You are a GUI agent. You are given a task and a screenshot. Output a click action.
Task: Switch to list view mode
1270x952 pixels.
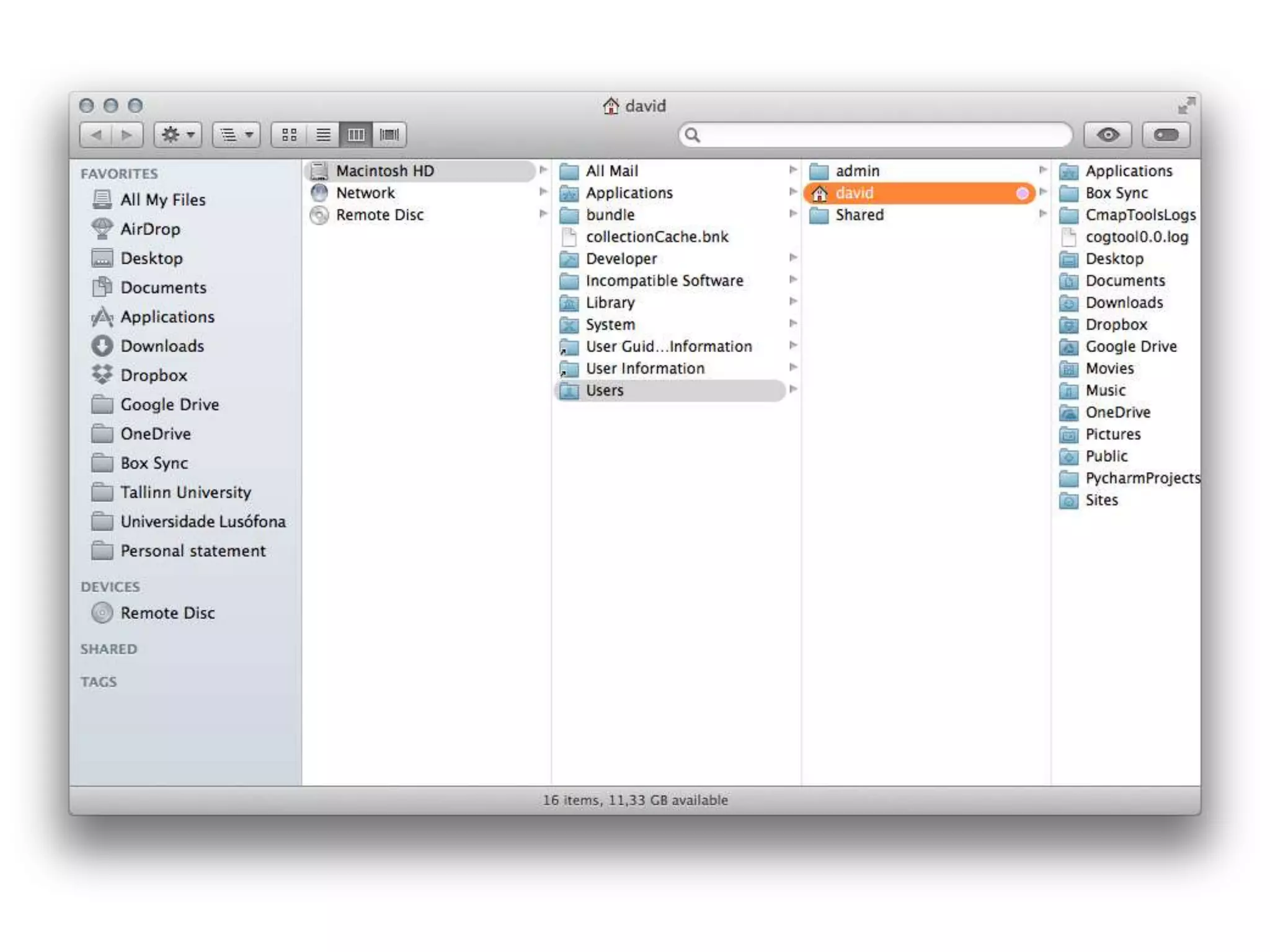click(322, 134)
